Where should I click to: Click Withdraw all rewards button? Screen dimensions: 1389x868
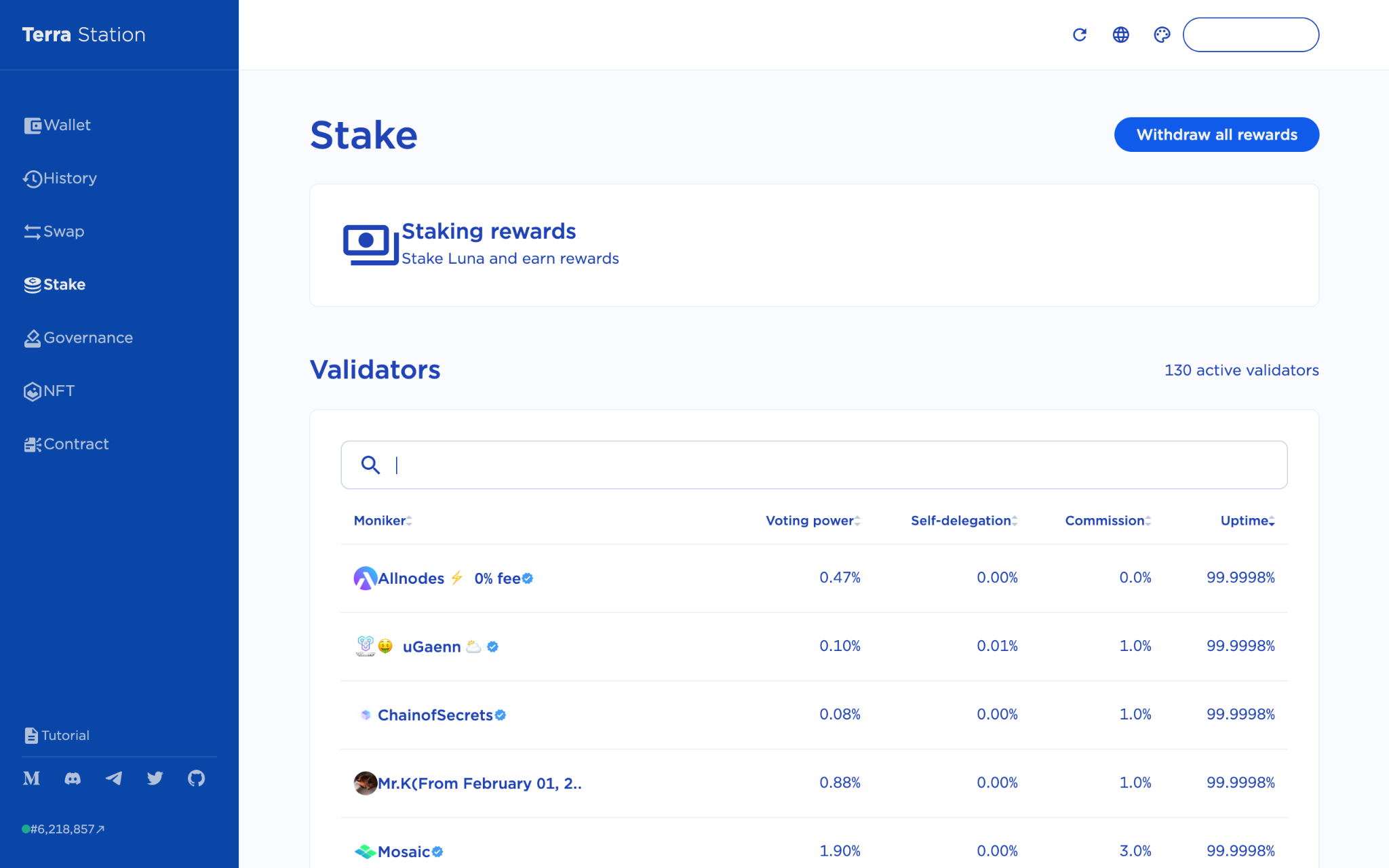click(1217, 134)
